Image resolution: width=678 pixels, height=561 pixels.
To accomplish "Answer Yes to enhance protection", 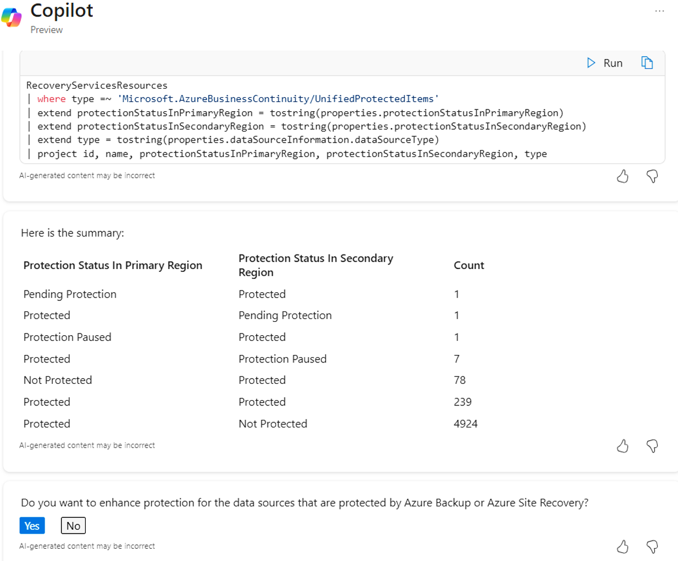I will [x=32, y=525].
